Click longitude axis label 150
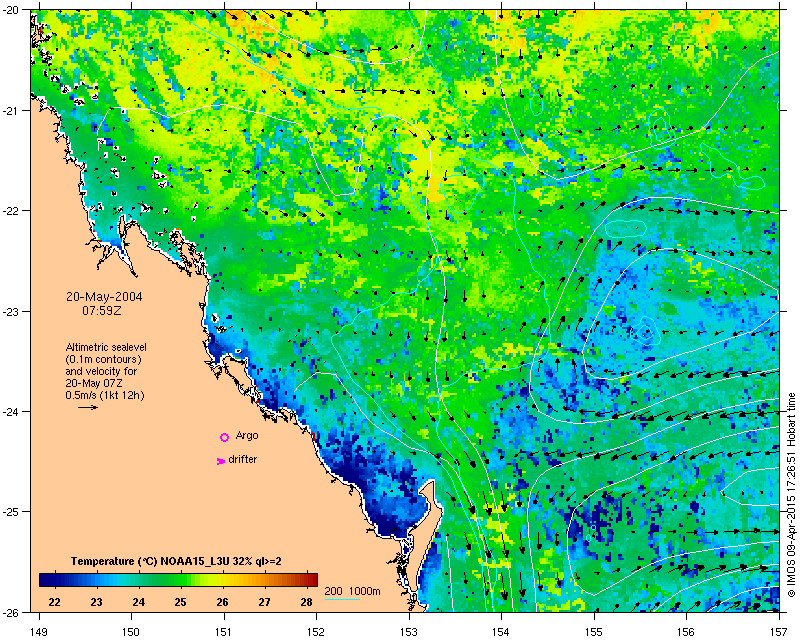The height and width of the screenshot is (640, 800). click(131, 632)
